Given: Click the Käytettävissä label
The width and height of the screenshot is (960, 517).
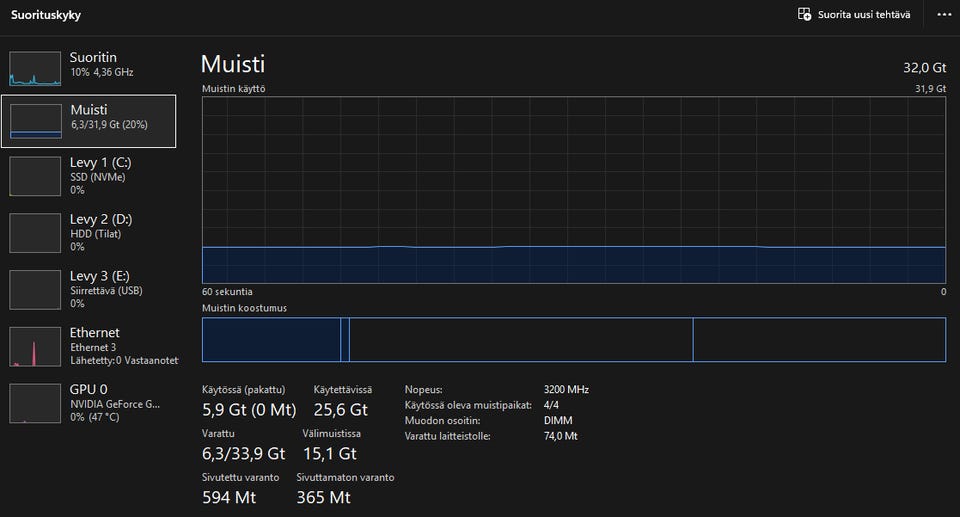Looking at the screenshot, I should (x=343, y=390).
